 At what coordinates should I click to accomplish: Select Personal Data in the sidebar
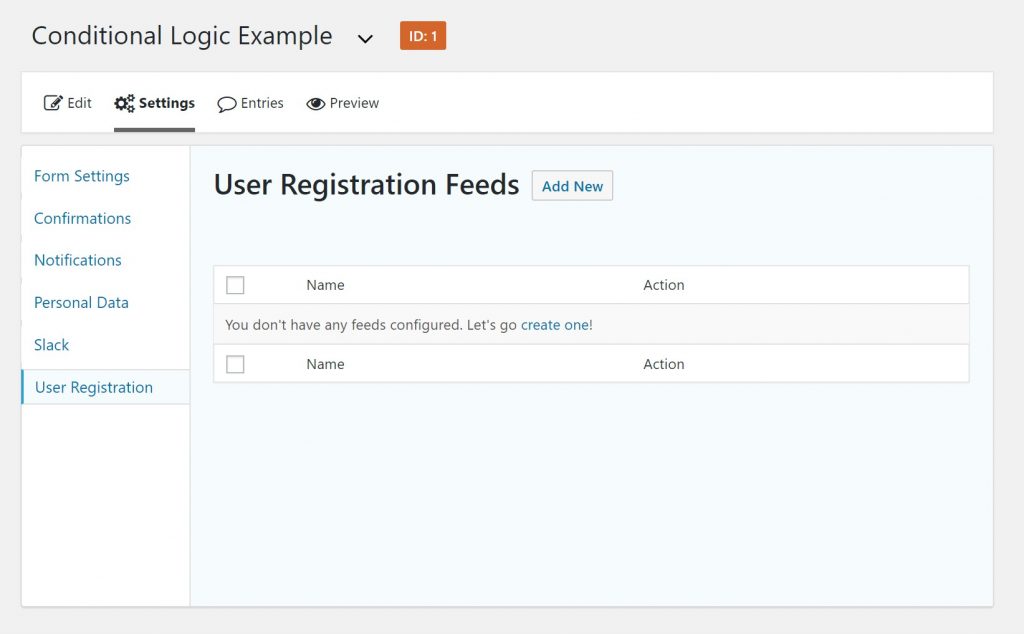tap(81, 302)
